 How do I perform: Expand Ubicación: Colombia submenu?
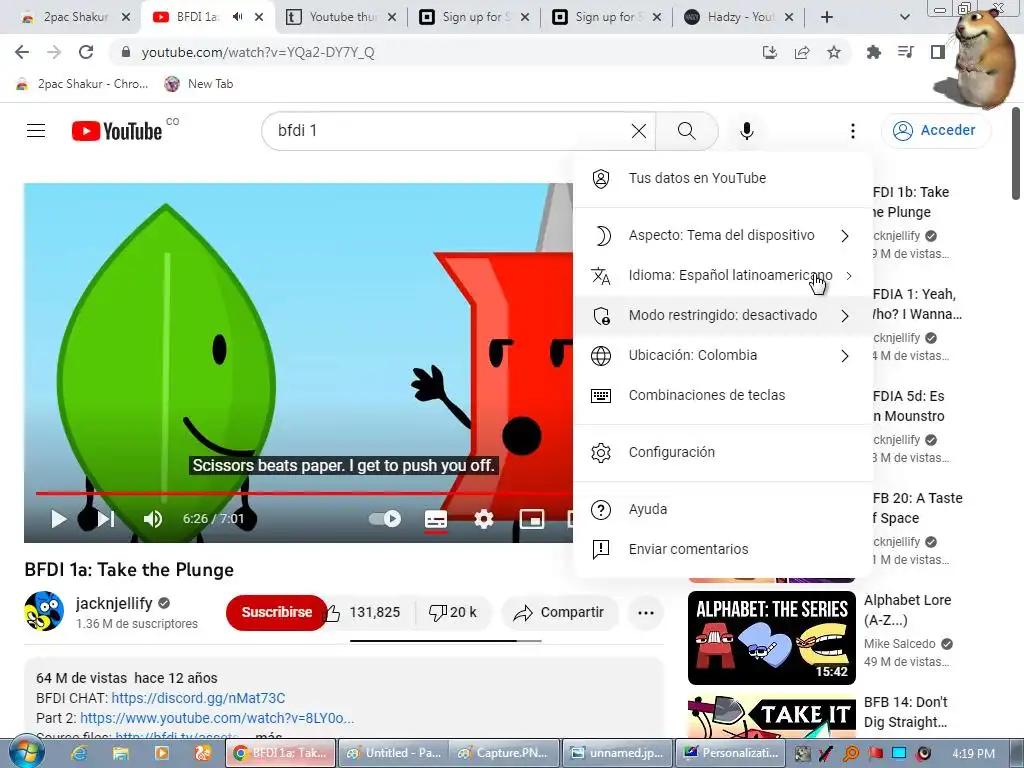723,355
